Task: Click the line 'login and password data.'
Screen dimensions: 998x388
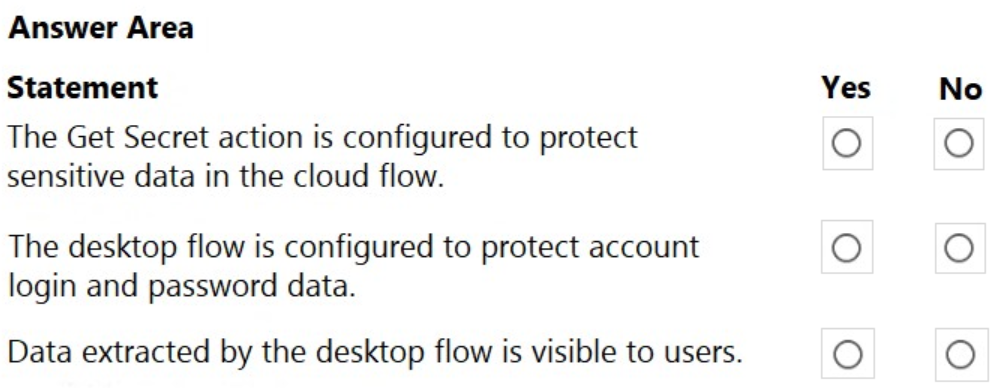Action: click(x=181, y=288)
